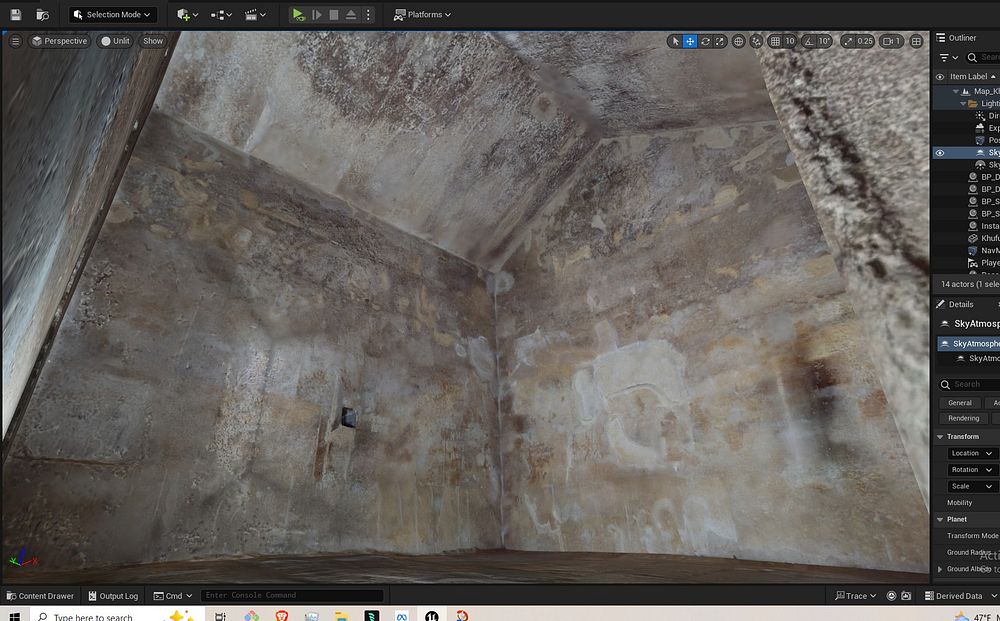Screen dimensions: 1000x621
Task: Switch viewport layout with grid icon
Action: coord(916,41)
